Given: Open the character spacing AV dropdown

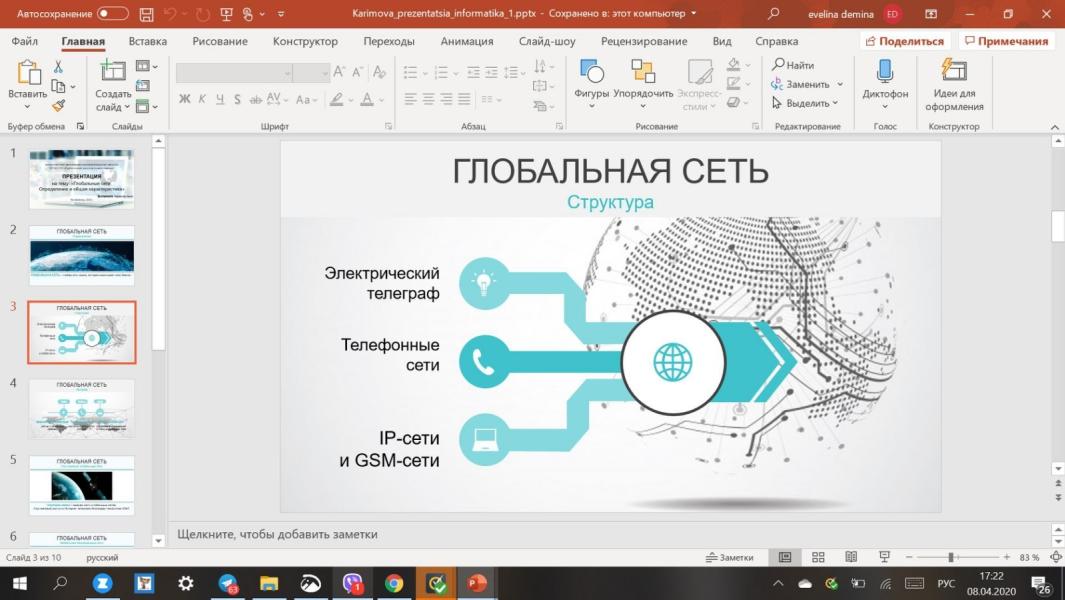Looking at the screenshot, I should [276, 99].
